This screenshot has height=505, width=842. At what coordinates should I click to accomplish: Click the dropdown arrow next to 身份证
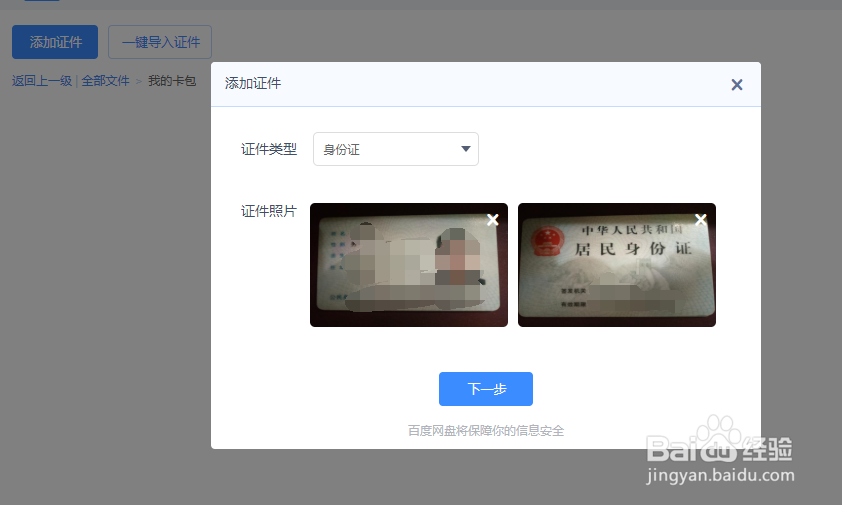(x=466, y=149)
